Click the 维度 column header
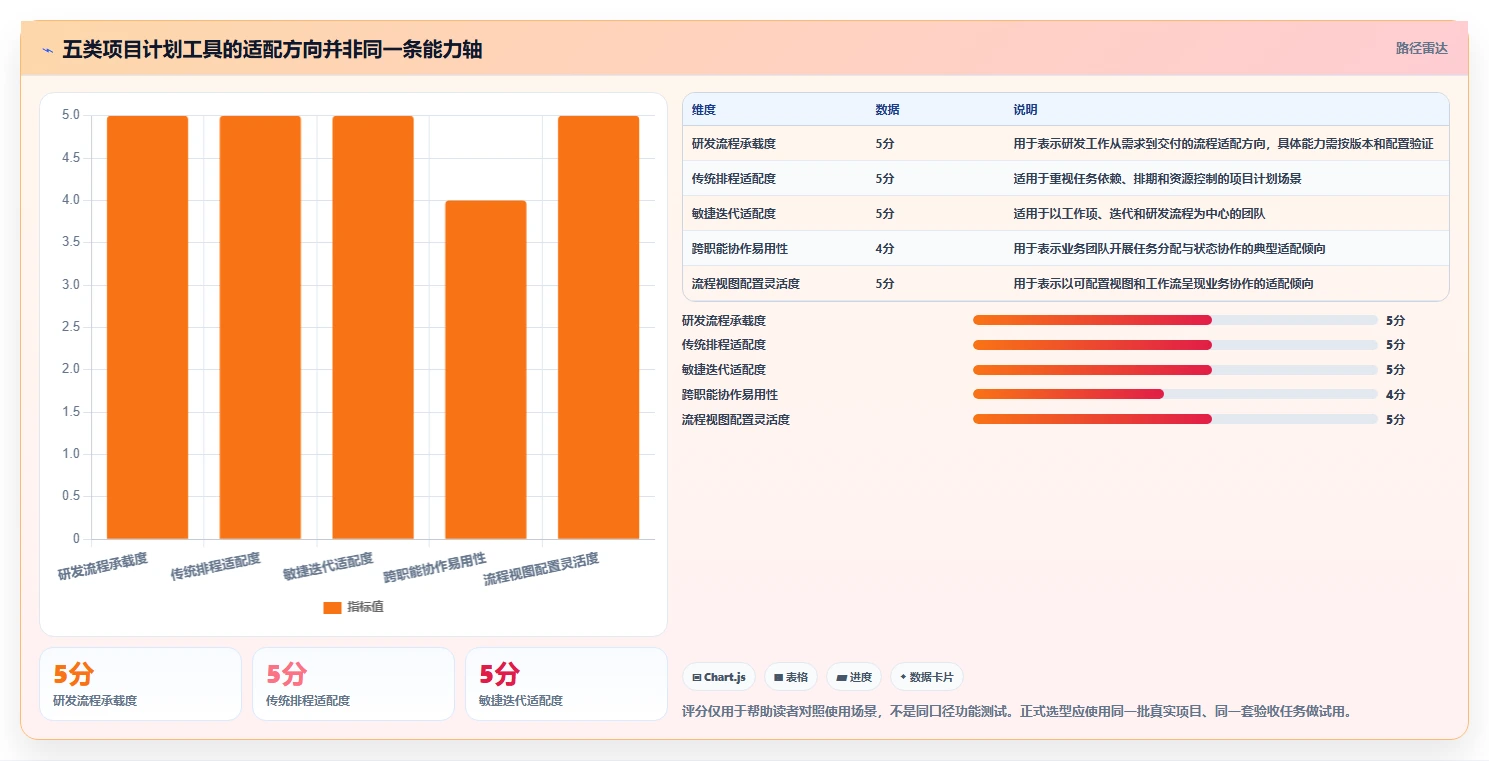Viewport: 1489px width, 761px height. (x=704, y=110)
